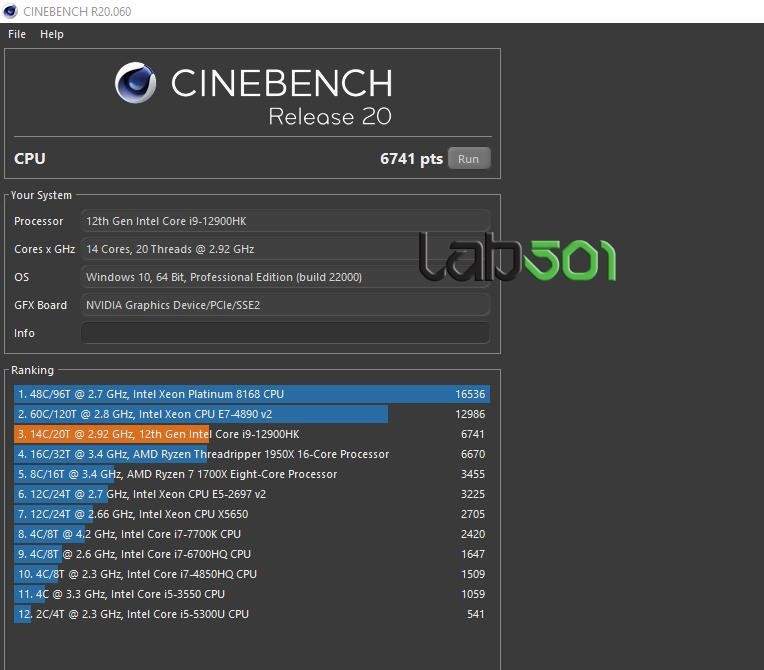Image resolution: width=764 pixels, height=670 pixels.
Task: Select the Xeon Platinum 8168 ranking row
Action: 252,394
